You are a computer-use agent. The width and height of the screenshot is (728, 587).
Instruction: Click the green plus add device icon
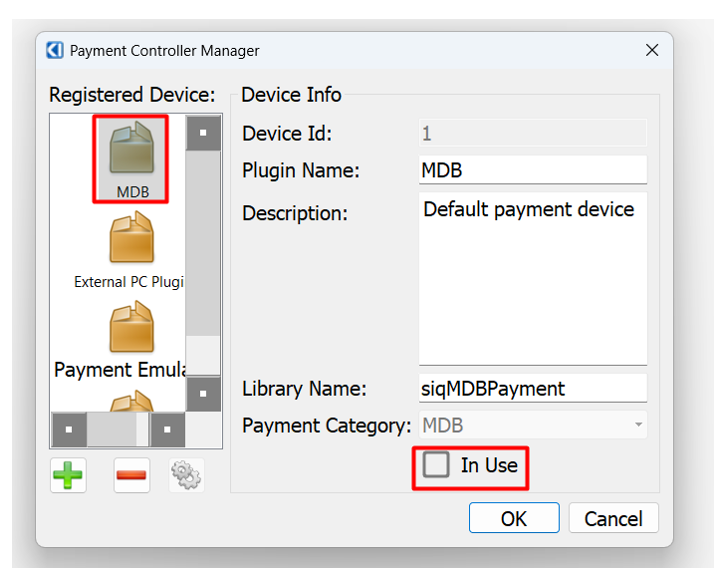(x=68, y=475)
